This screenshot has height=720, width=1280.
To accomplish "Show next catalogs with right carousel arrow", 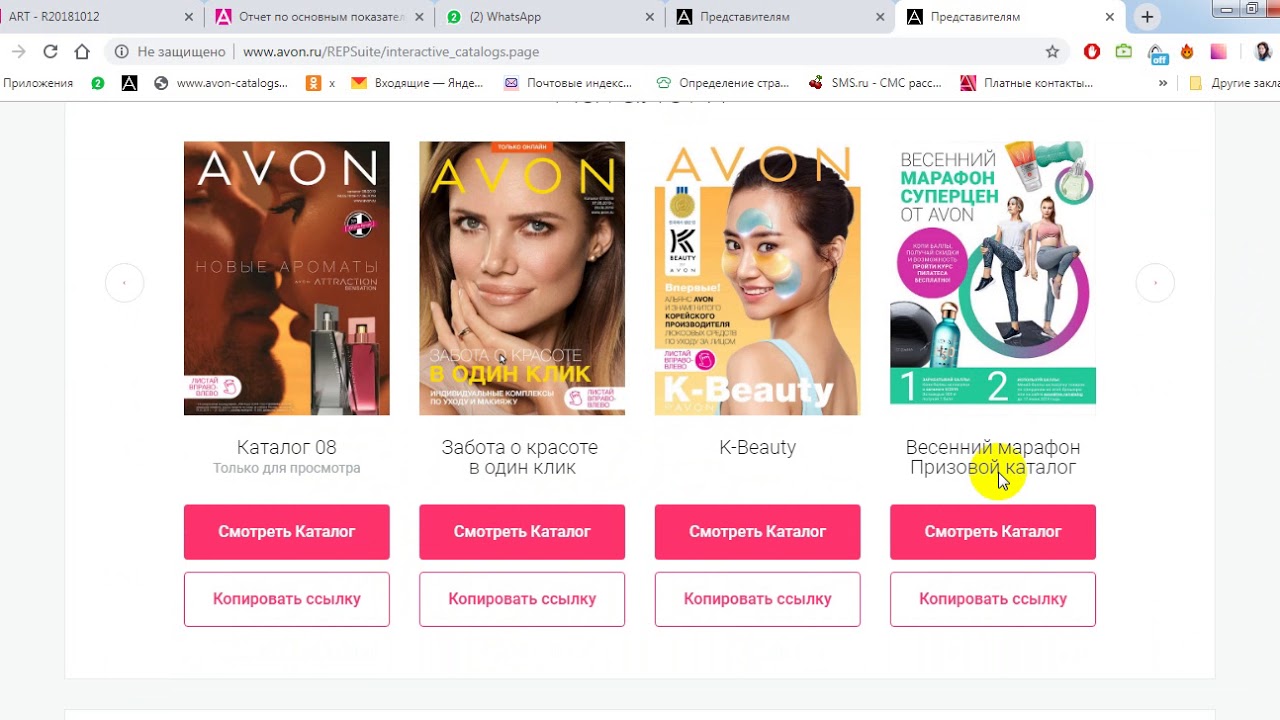I will coord(1156,283).
